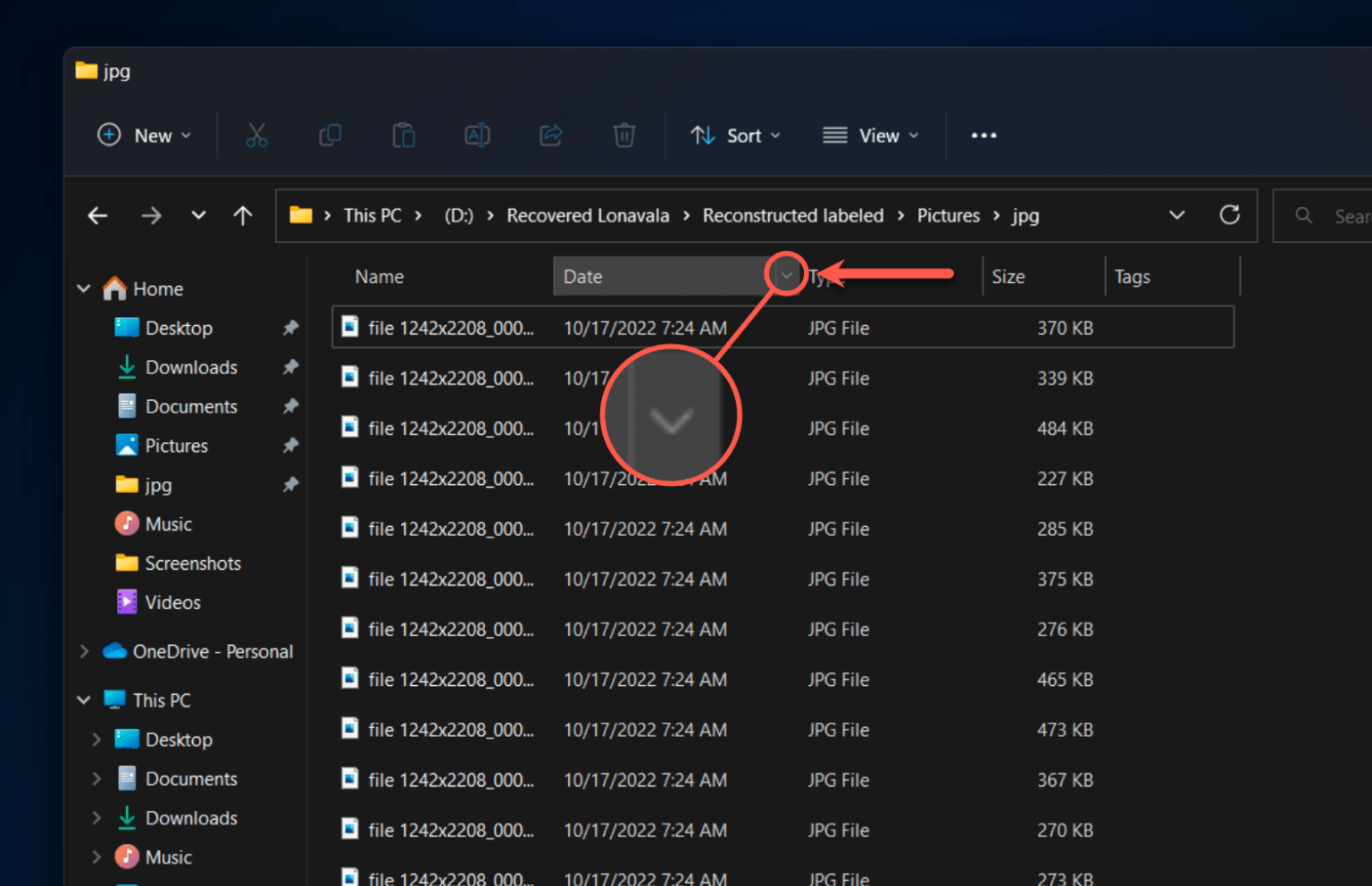Open the See more options menu
The image size is (1372, 886).
point(983,135)
